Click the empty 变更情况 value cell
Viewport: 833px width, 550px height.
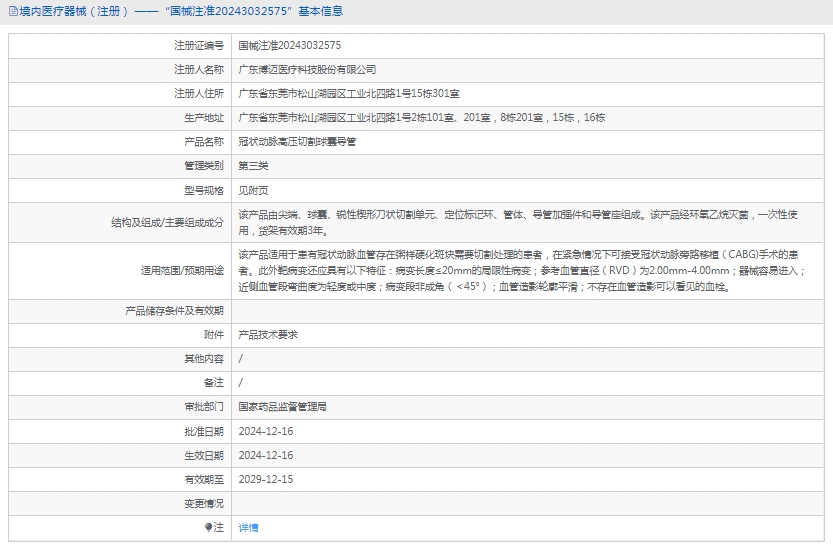pyautogui.click(x=528, y=503)
